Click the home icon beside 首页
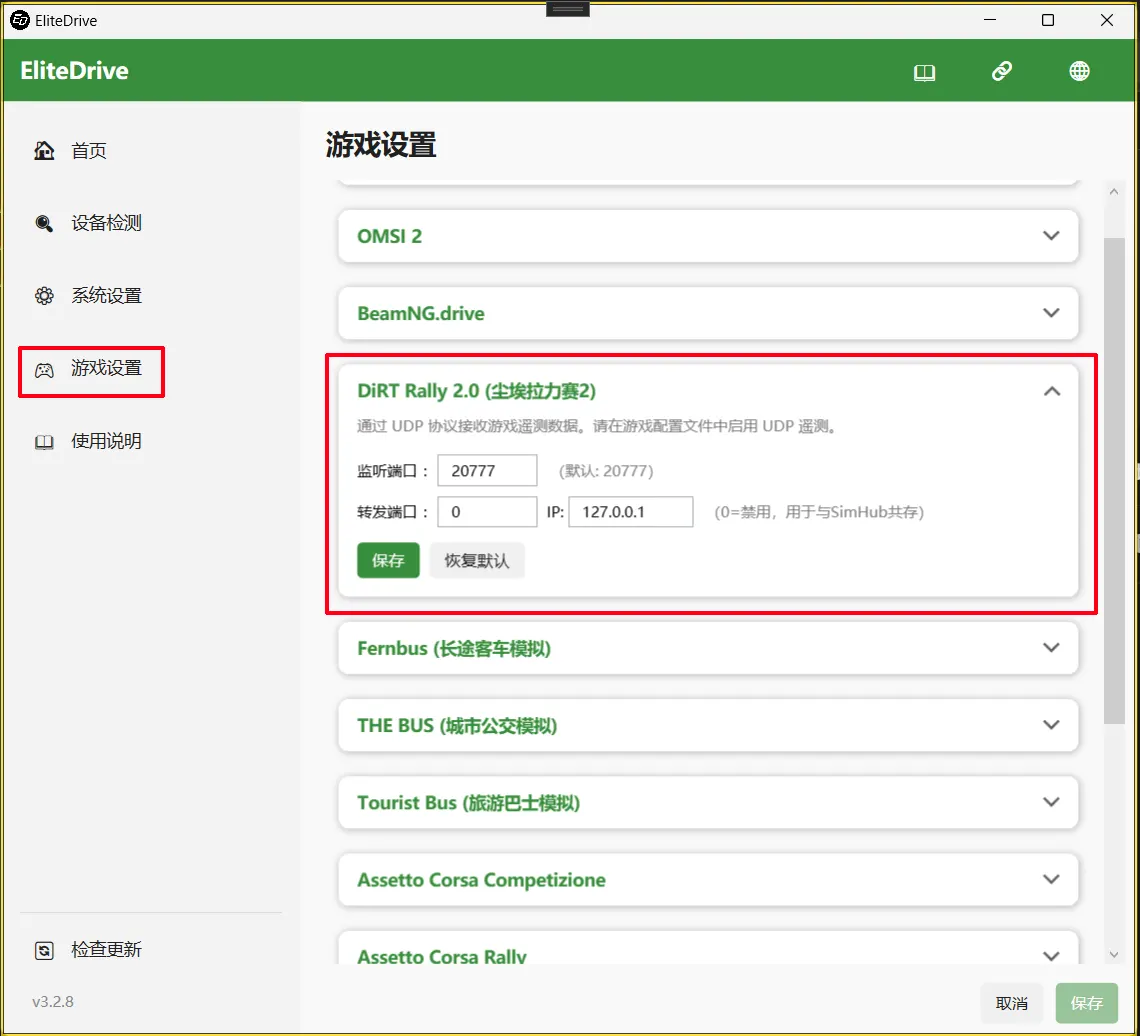1140x1036 pixels. [44, 150]
